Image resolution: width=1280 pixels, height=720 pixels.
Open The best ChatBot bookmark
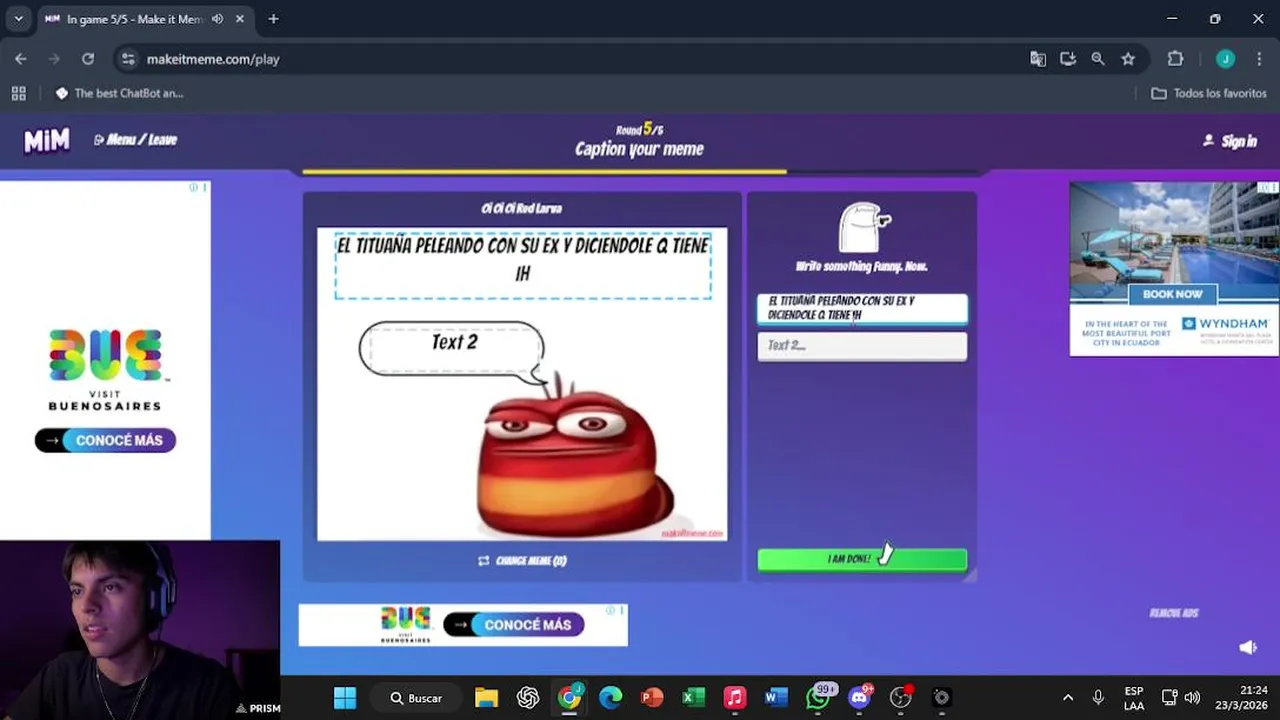[119, 93]
